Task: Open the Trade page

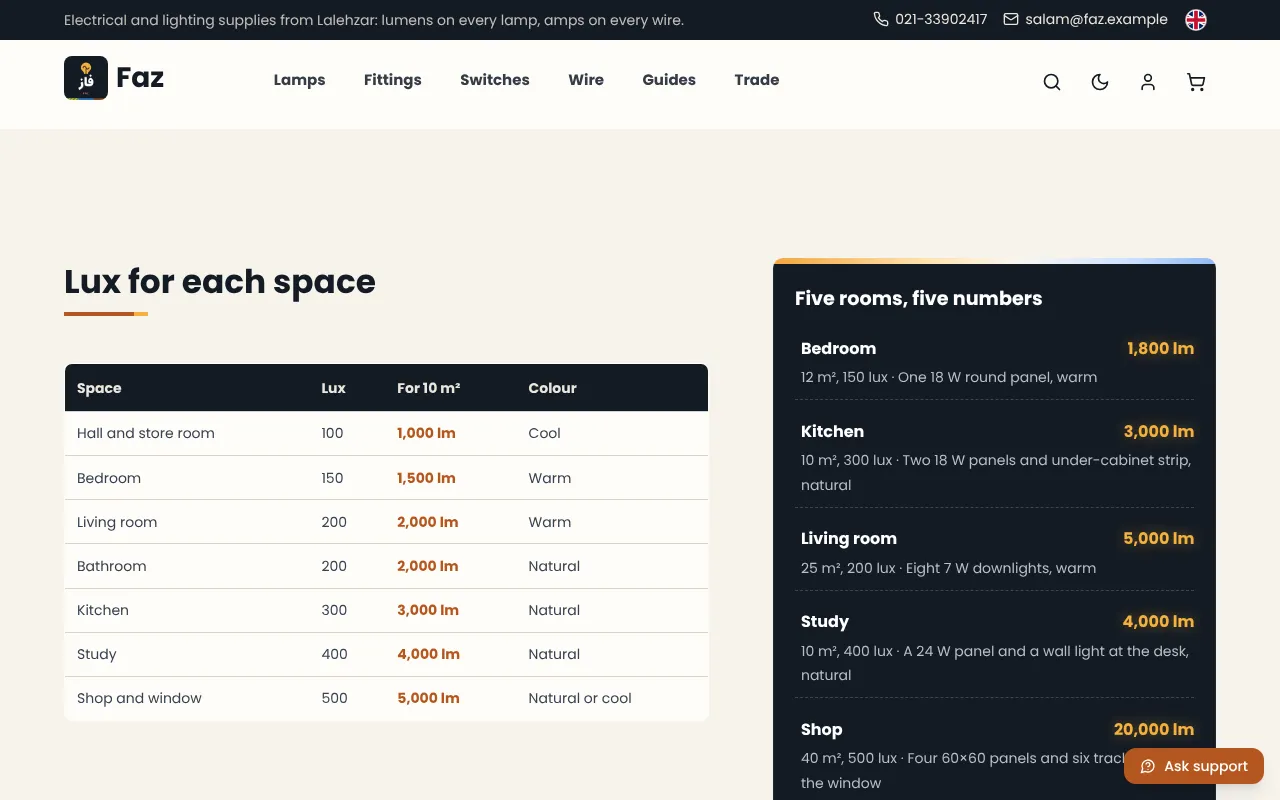Action: (757, 80)
